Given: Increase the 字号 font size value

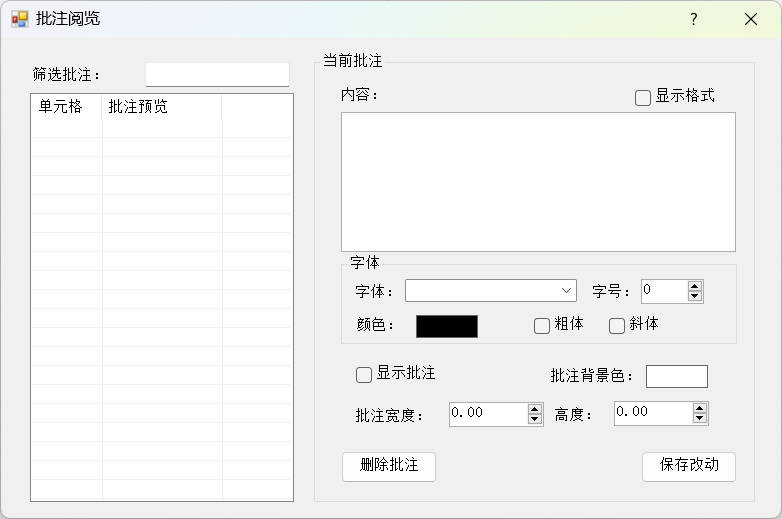Looking at the screenshot, I should 695,286.
